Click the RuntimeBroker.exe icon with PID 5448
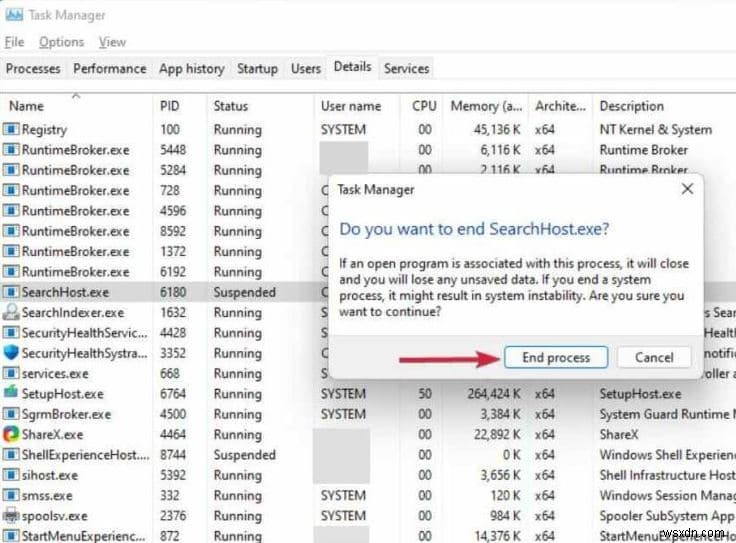This screenshot has height=543, width=736. tap(11, 149)
